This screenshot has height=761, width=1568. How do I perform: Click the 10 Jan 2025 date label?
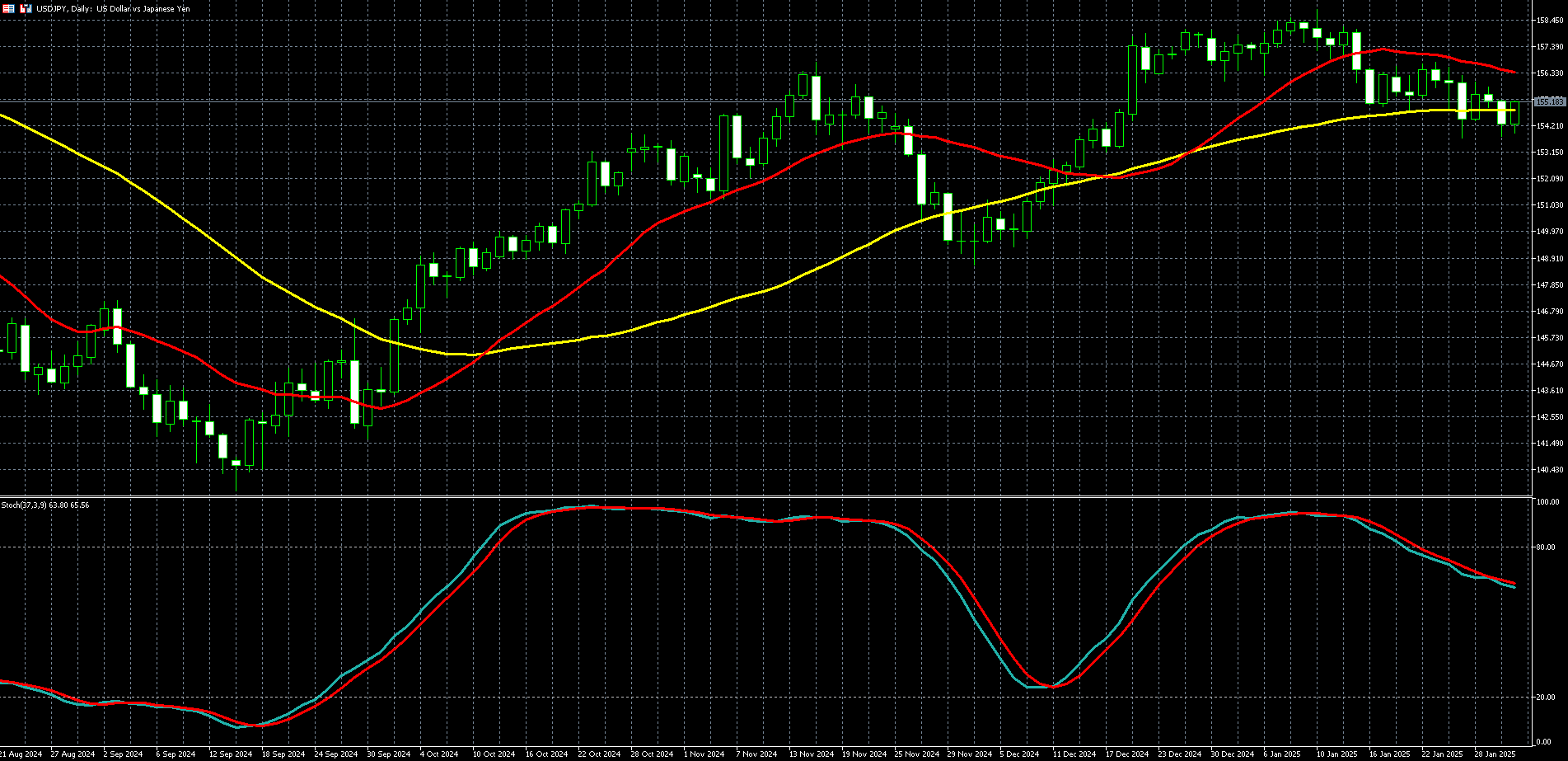[1336, 754]
